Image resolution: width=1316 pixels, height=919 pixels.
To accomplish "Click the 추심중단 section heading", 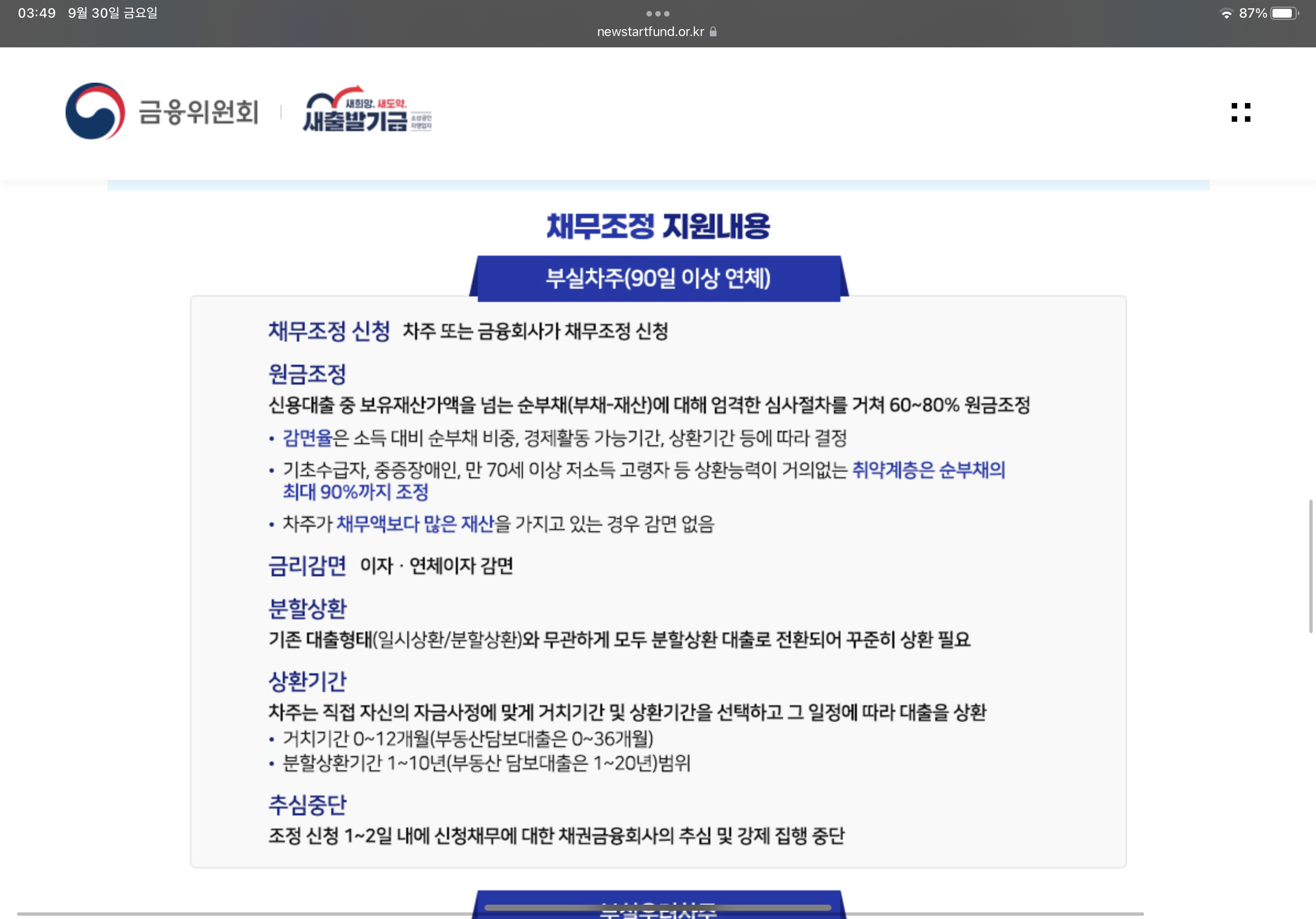I will pyautogui.click(x=307, y=805).
